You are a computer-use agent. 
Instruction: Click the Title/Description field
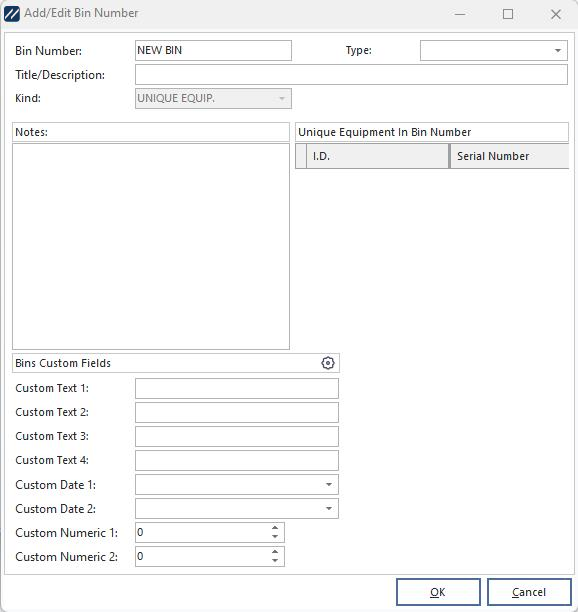tap(351, 75)
